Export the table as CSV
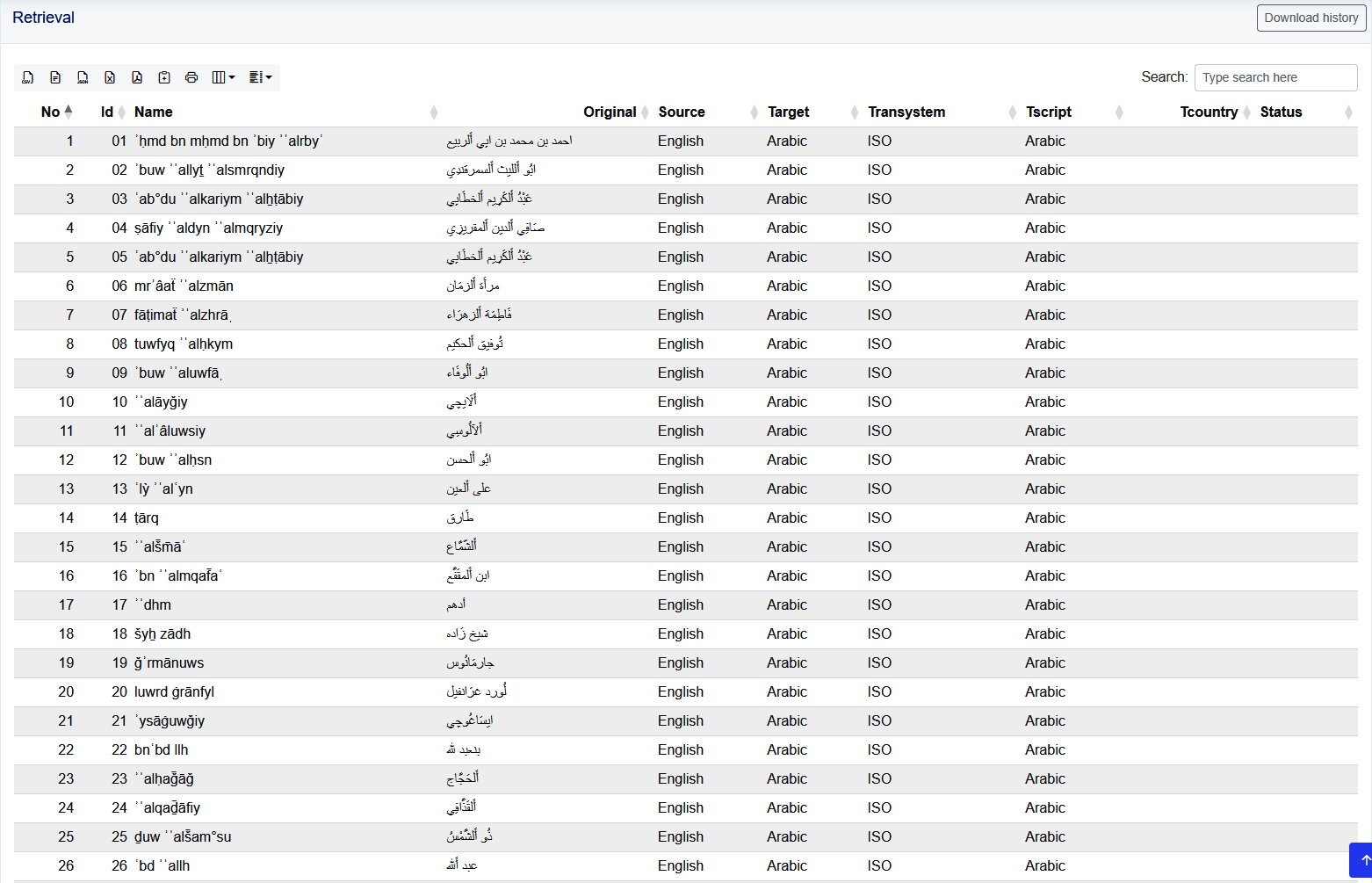 tap(28, 77)
